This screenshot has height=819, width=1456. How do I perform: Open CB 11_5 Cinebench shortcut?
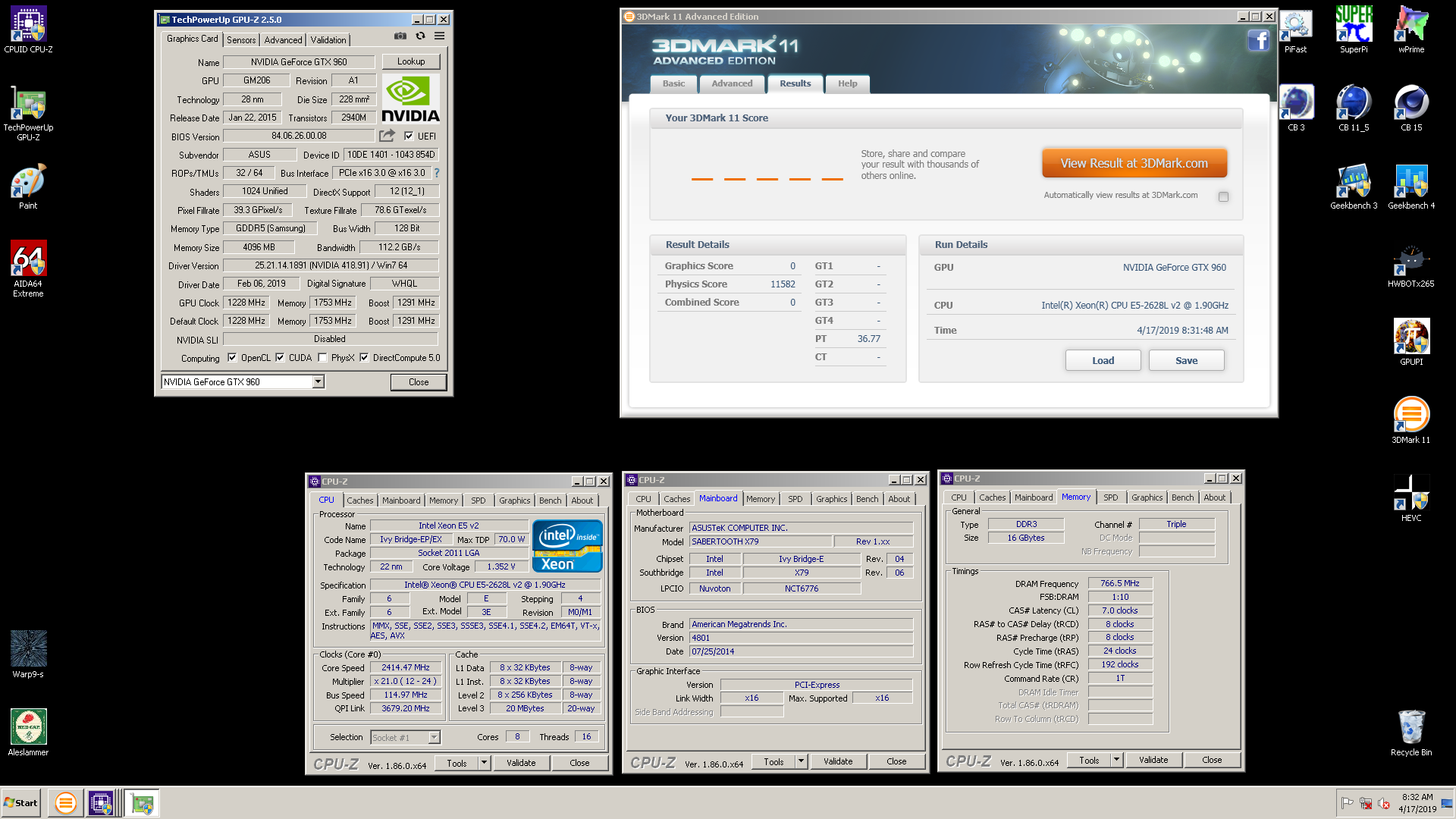tap(1354, 108)
